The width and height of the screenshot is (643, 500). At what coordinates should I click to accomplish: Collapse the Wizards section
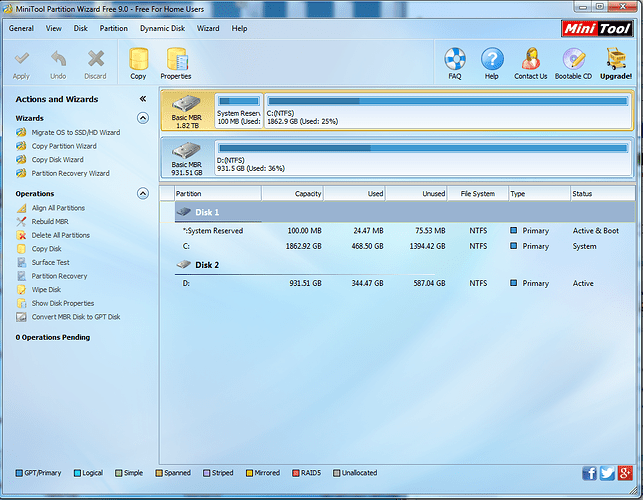tap(143, 118)
